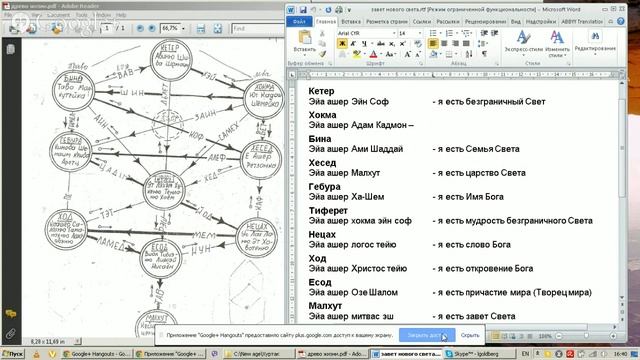Click the Shrink Font icon
The height and width of the screenshot is (360, 640).
click(x=418, y=54)
